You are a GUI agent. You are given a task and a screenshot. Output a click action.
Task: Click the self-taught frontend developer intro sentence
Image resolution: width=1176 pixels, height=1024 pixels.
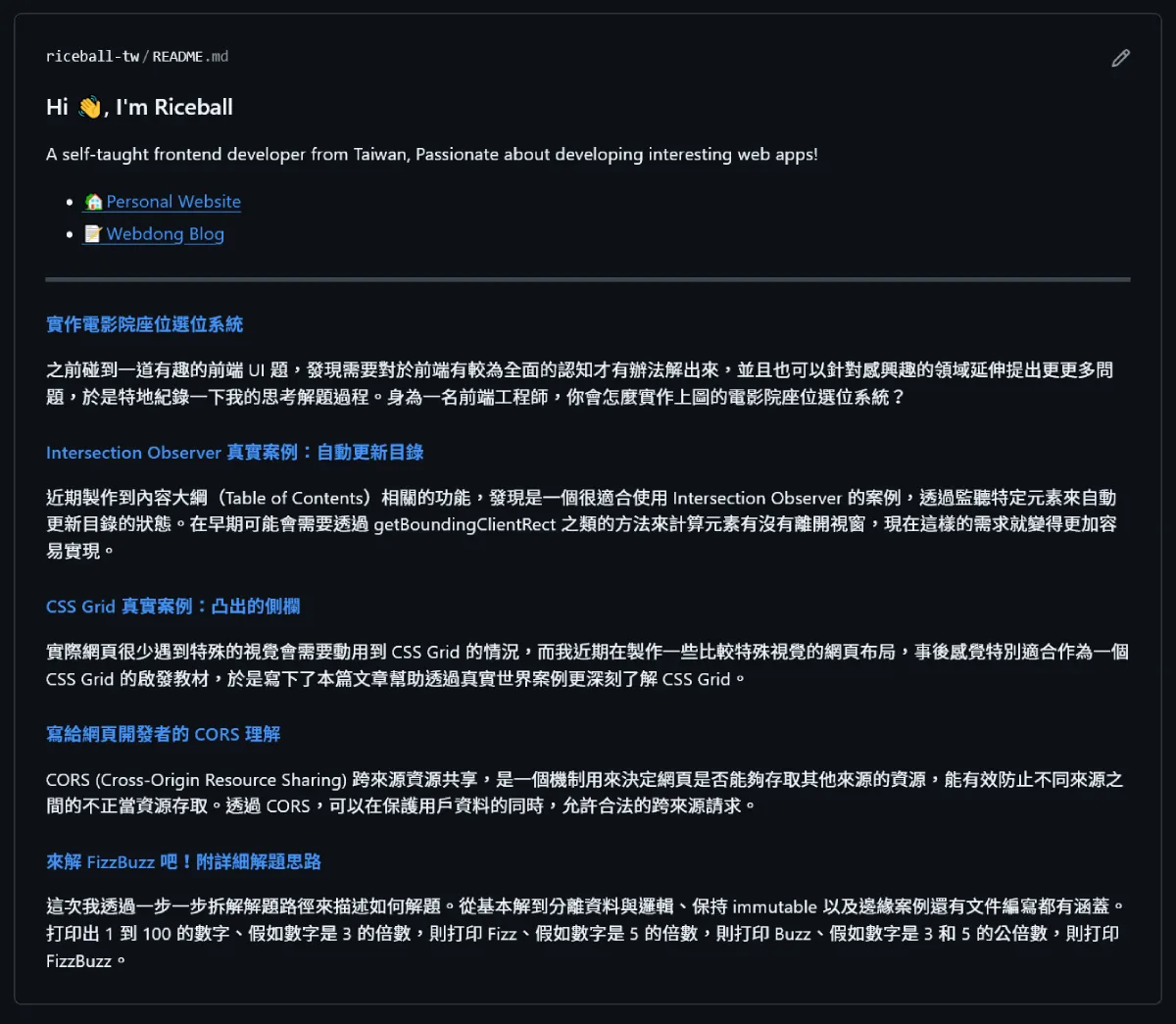[431, 154]
